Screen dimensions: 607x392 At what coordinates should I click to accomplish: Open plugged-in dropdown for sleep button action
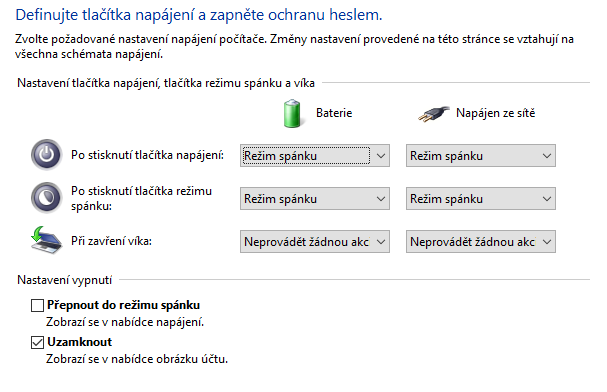(480, 199)
